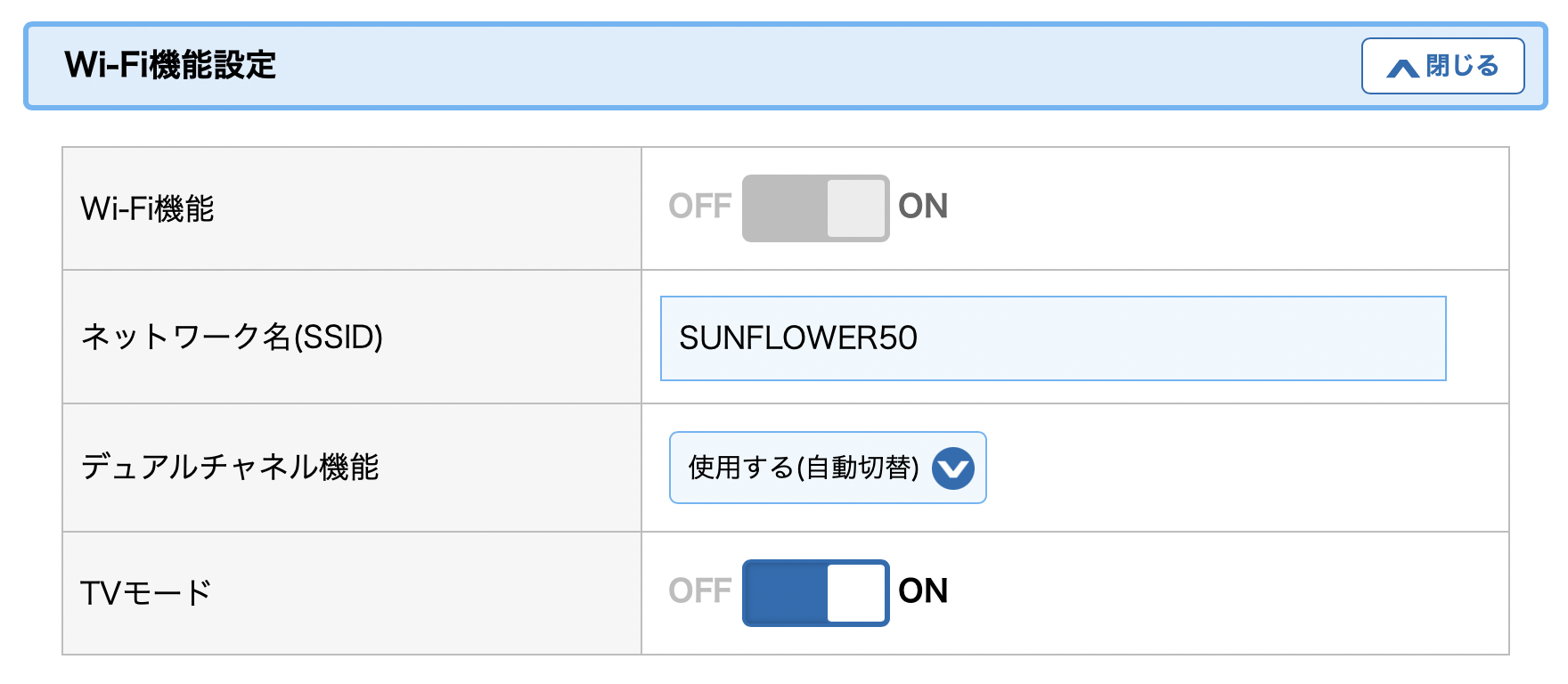
Task: Click the white knob of TVモード switch
Action: coord(856,593)
